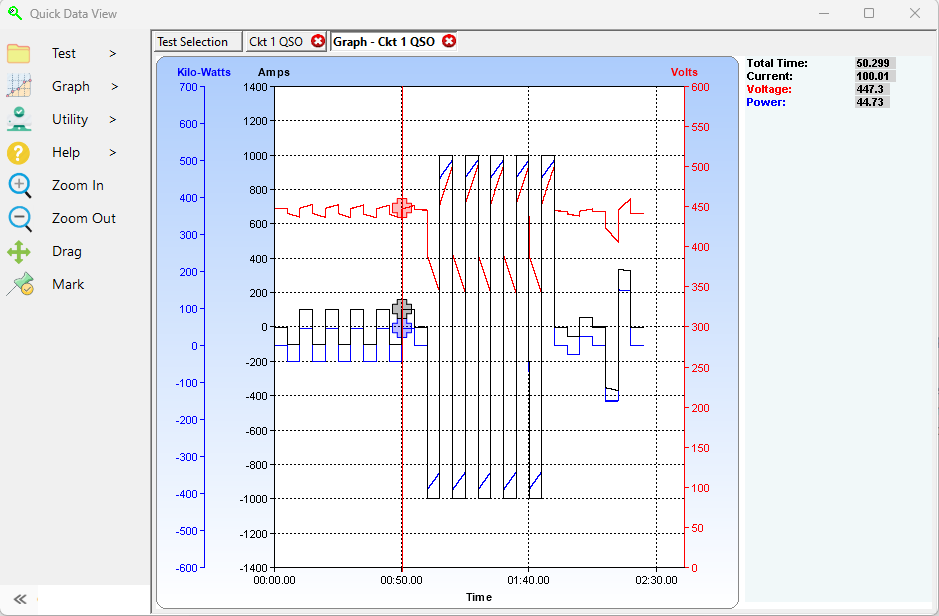Image resolution: width=939 pixels, height=616 pixels.
Task: Click the Graph chart icon in sidebar
Action: [19, 86]
